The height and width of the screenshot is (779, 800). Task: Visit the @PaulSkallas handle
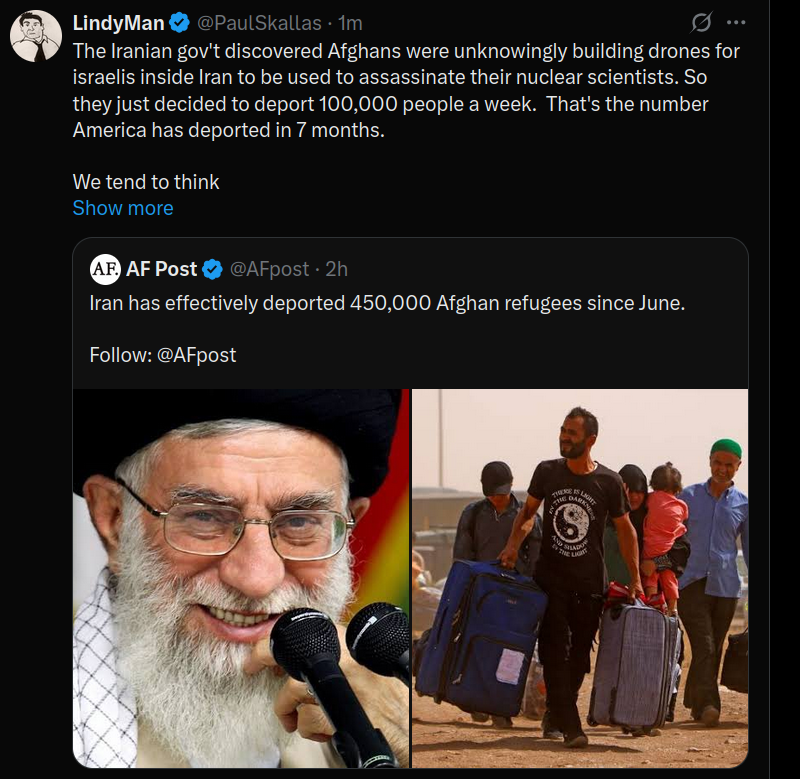click(259, 23)
